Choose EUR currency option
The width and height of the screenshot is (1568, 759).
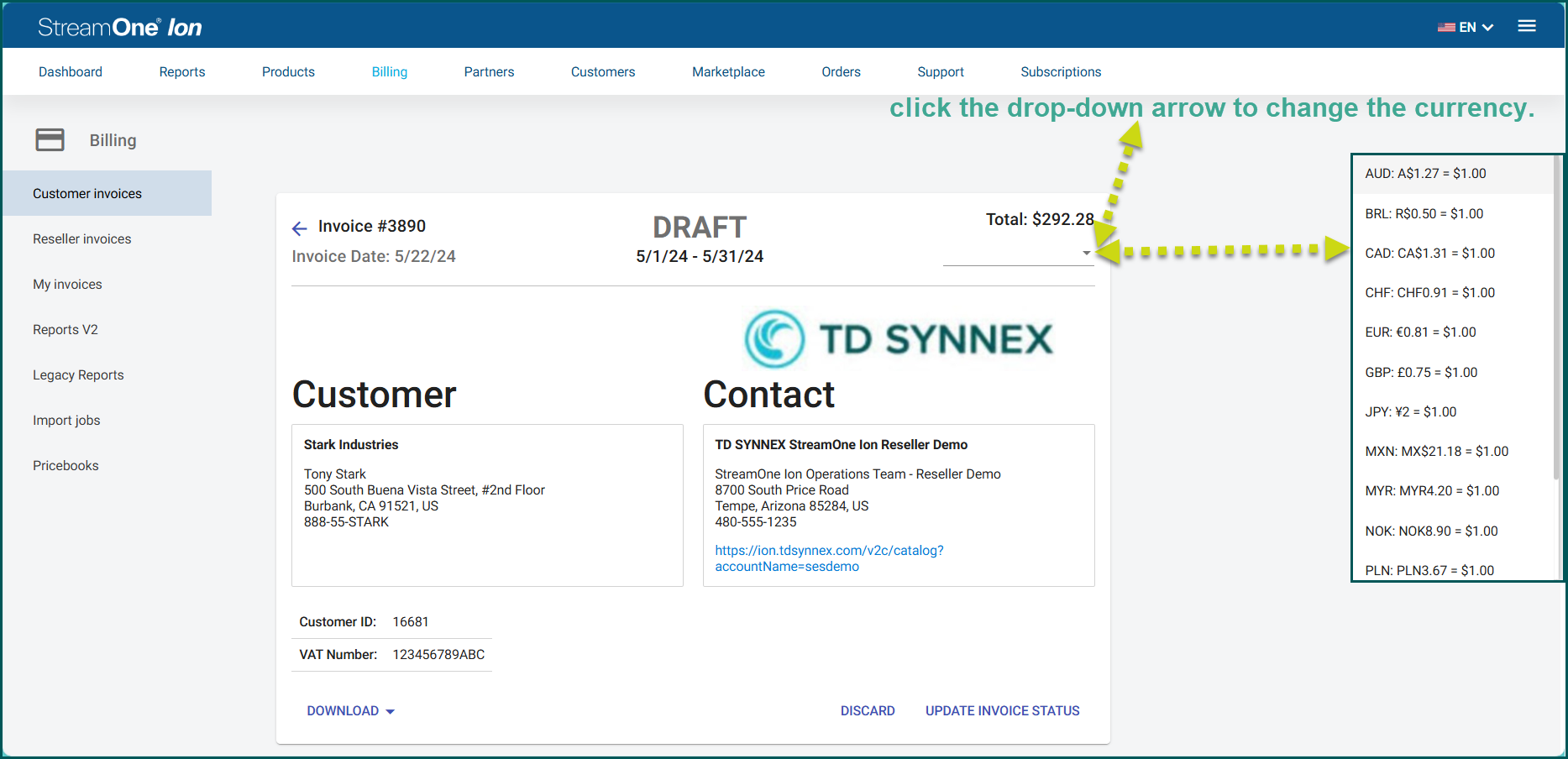(x=1453, y=332)
